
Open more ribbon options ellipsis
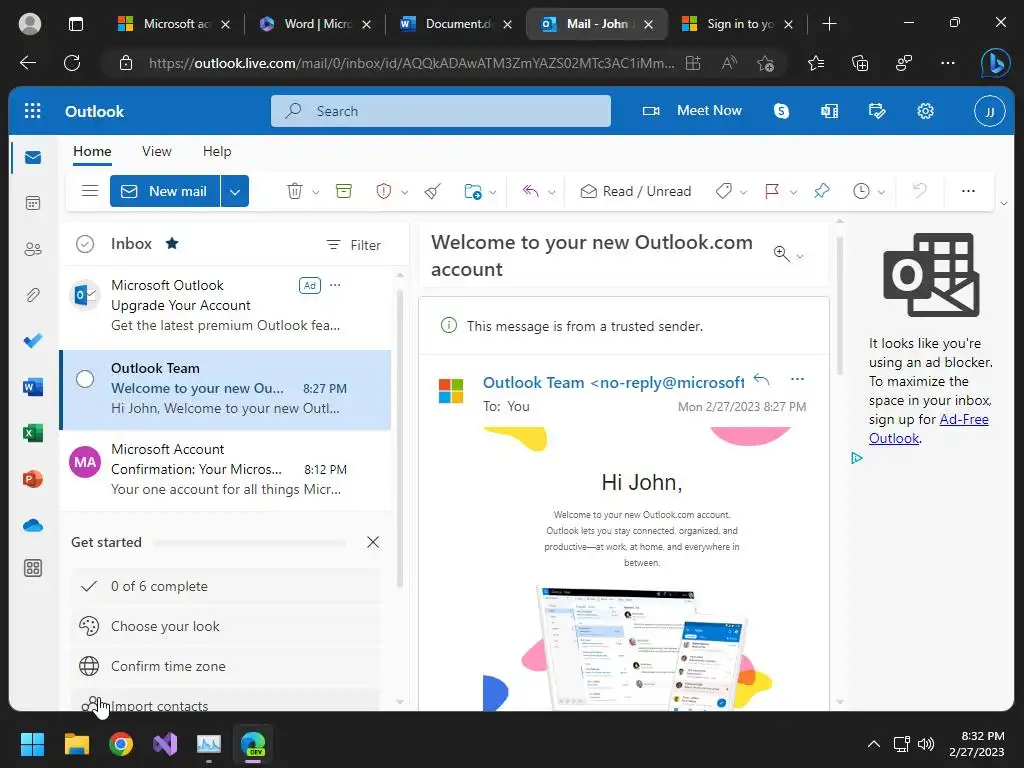[968, 191]
